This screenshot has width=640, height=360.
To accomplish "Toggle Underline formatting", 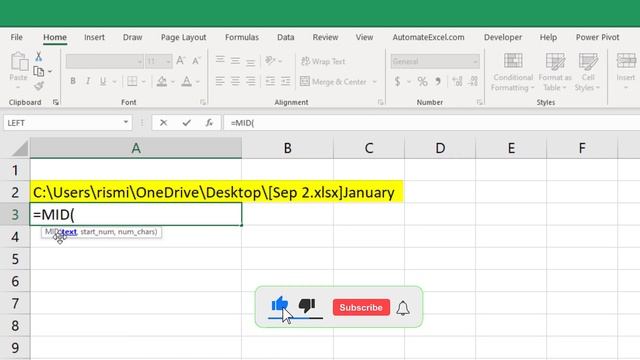I will click(x=103, y=81).
